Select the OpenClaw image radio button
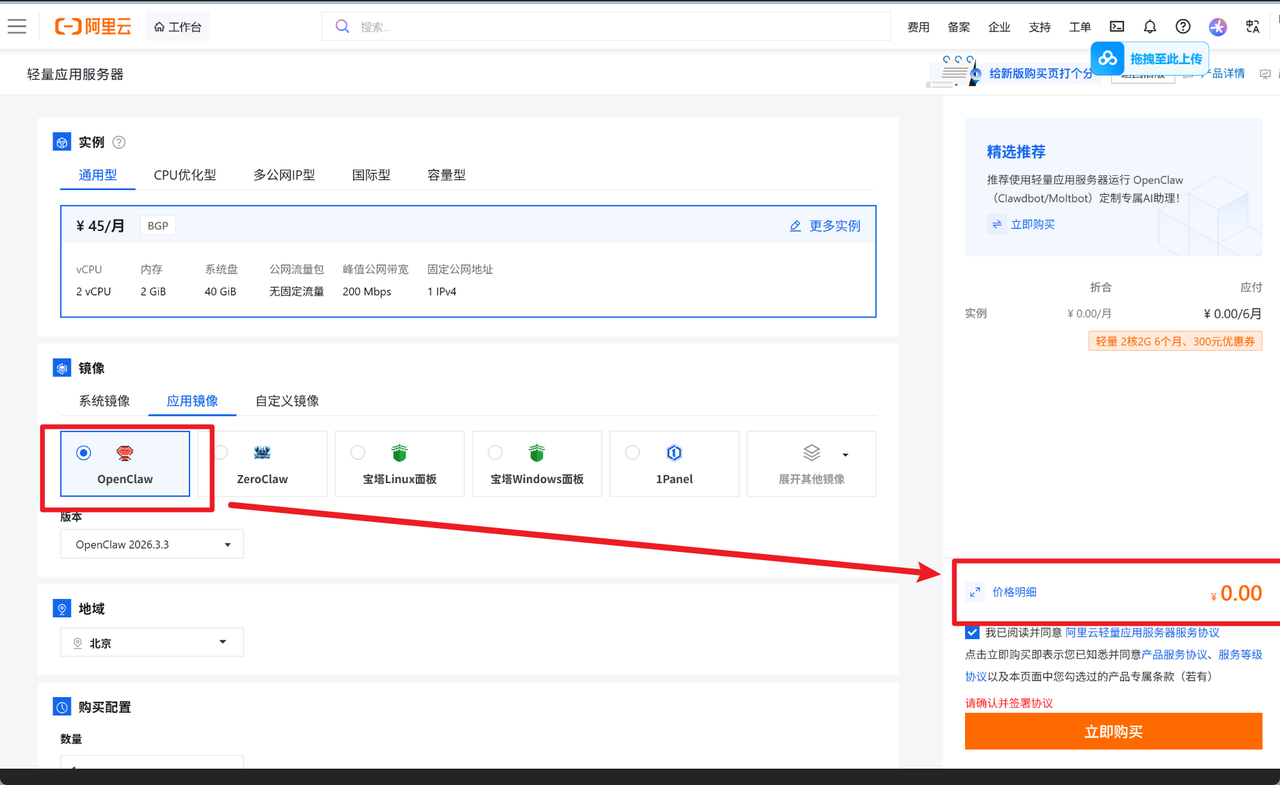Screen dimensions: 1280x785 [84, 453]
